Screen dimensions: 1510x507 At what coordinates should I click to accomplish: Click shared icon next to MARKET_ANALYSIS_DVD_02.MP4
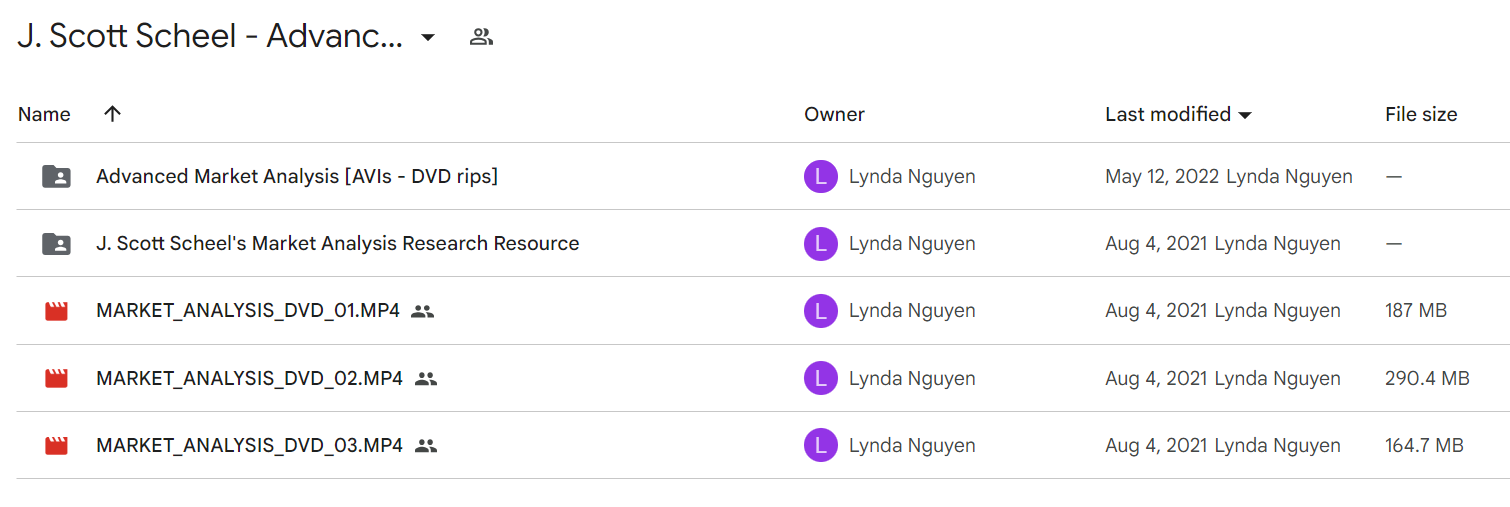point(426,379)
